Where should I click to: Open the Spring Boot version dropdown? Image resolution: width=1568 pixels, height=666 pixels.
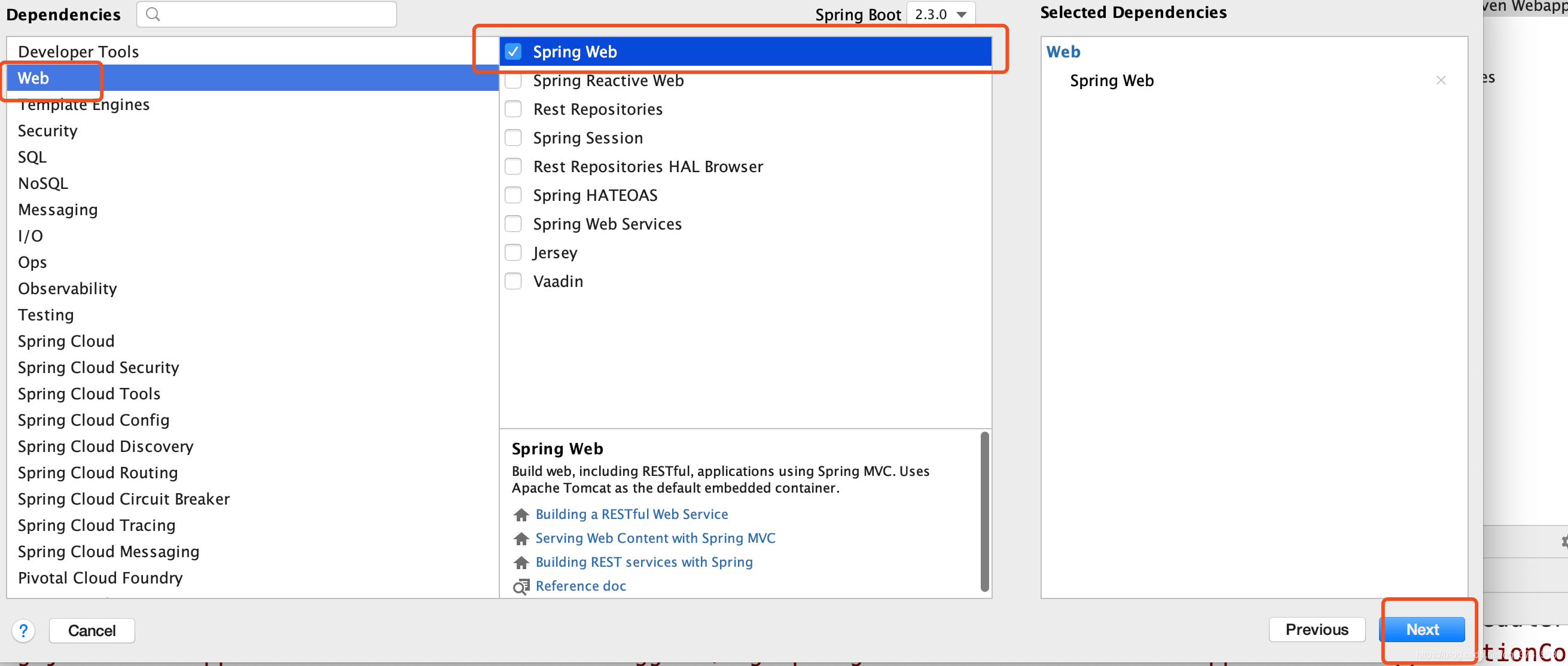coord(941,14)
